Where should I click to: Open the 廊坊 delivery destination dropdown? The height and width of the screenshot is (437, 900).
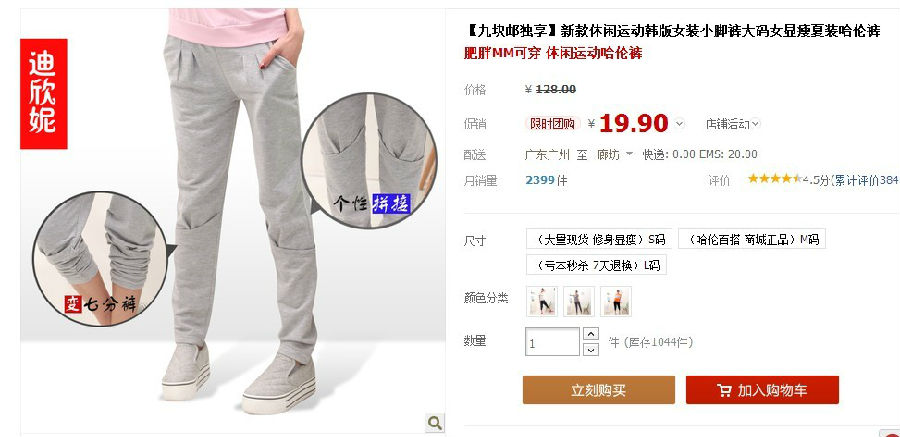coord(615,154)
